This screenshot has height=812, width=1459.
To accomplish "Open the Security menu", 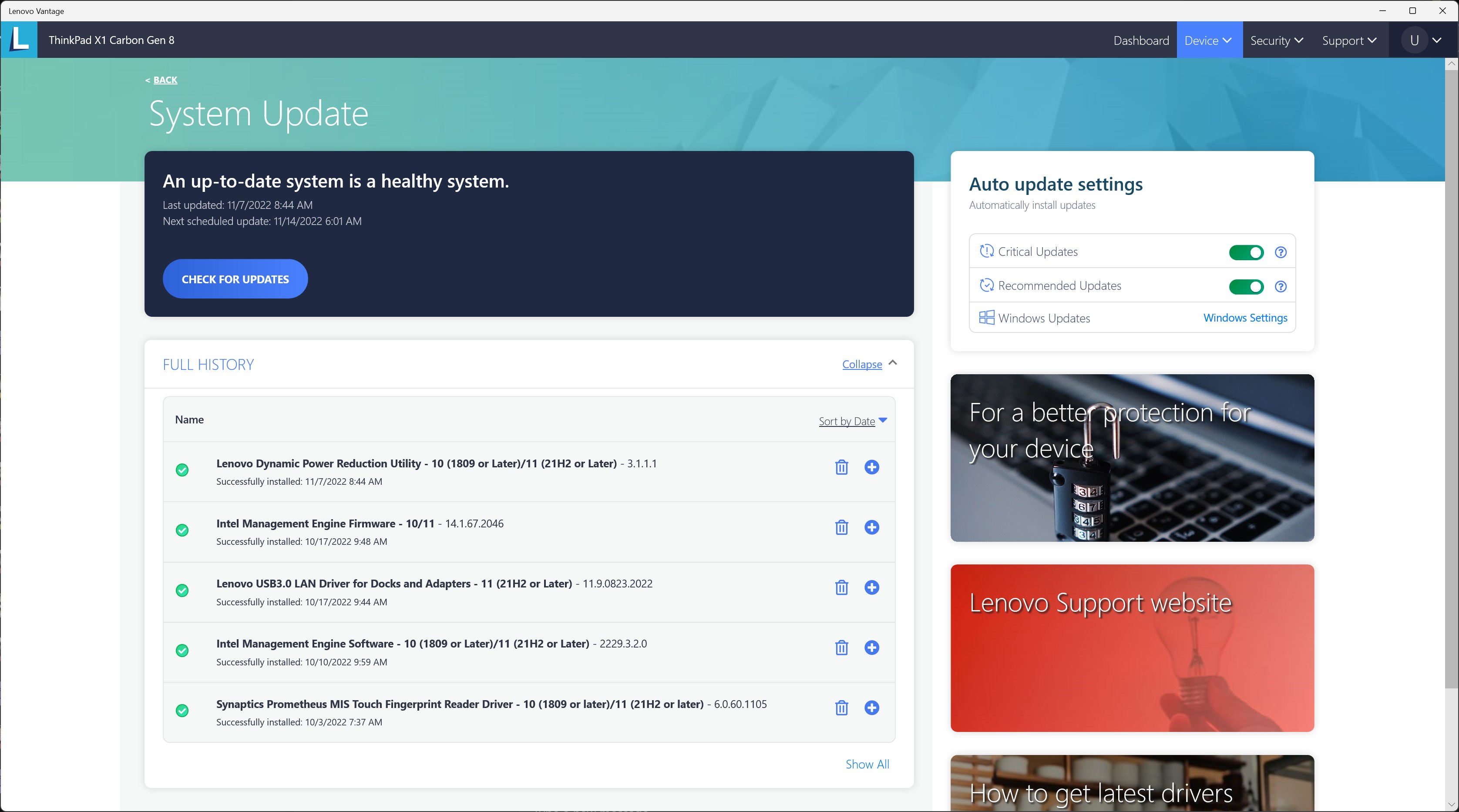I will [x=1276, y=40].
